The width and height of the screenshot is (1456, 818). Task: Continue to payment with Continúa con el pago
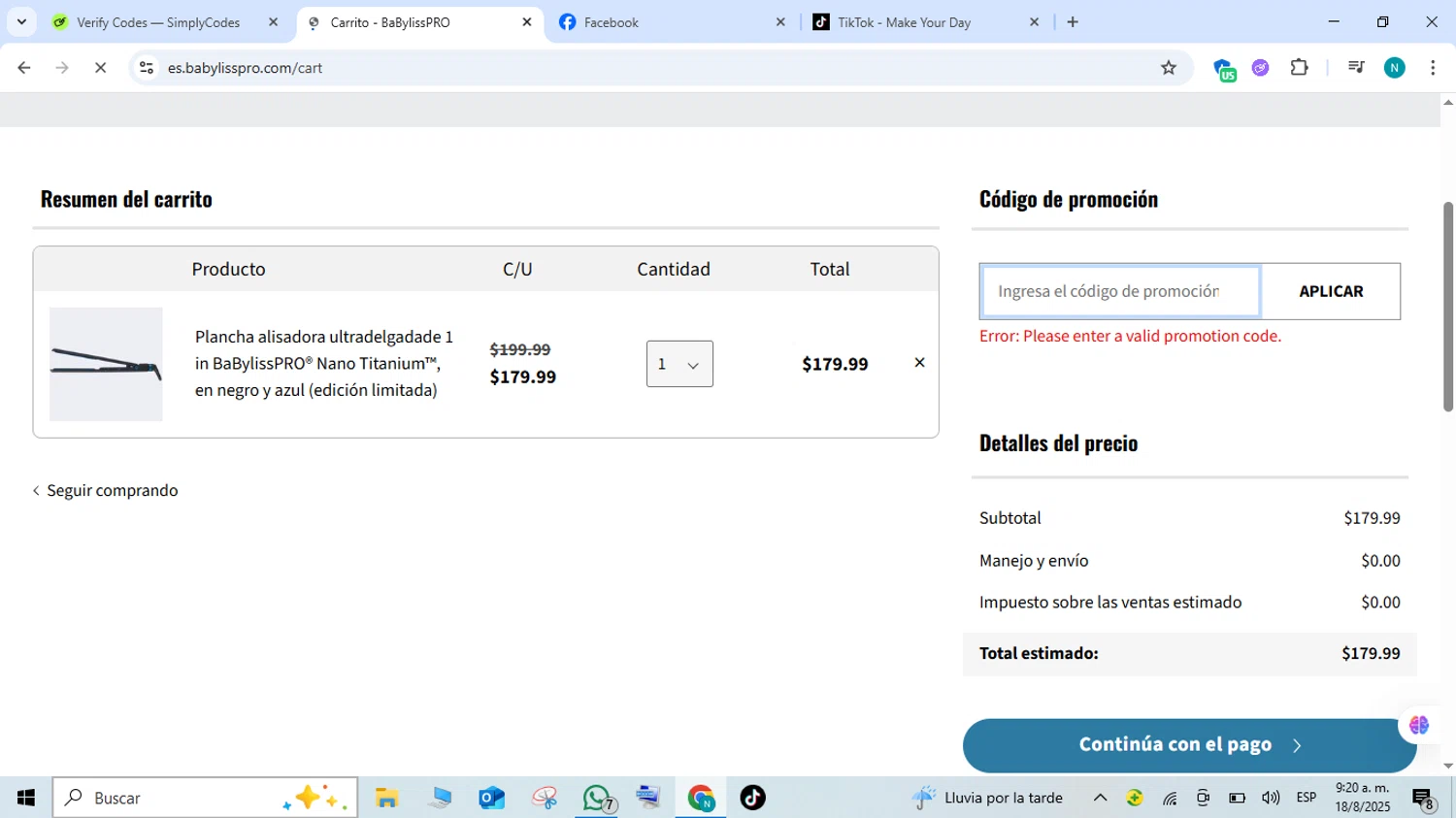pyautogui.click(x=1189, y=745)
